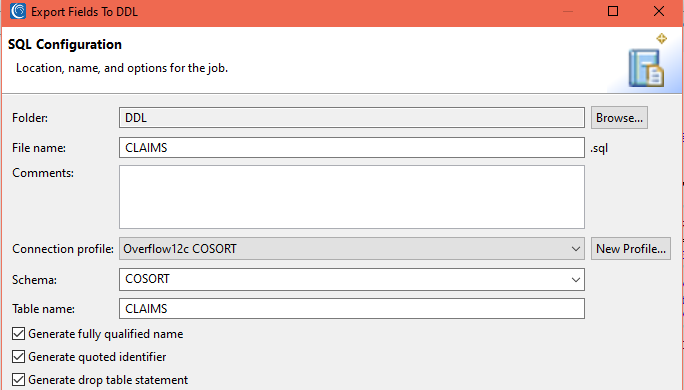
Task: Maximize the Export Fields To DDL dialog
Action: pyautogui.click(x=613, y=11)
